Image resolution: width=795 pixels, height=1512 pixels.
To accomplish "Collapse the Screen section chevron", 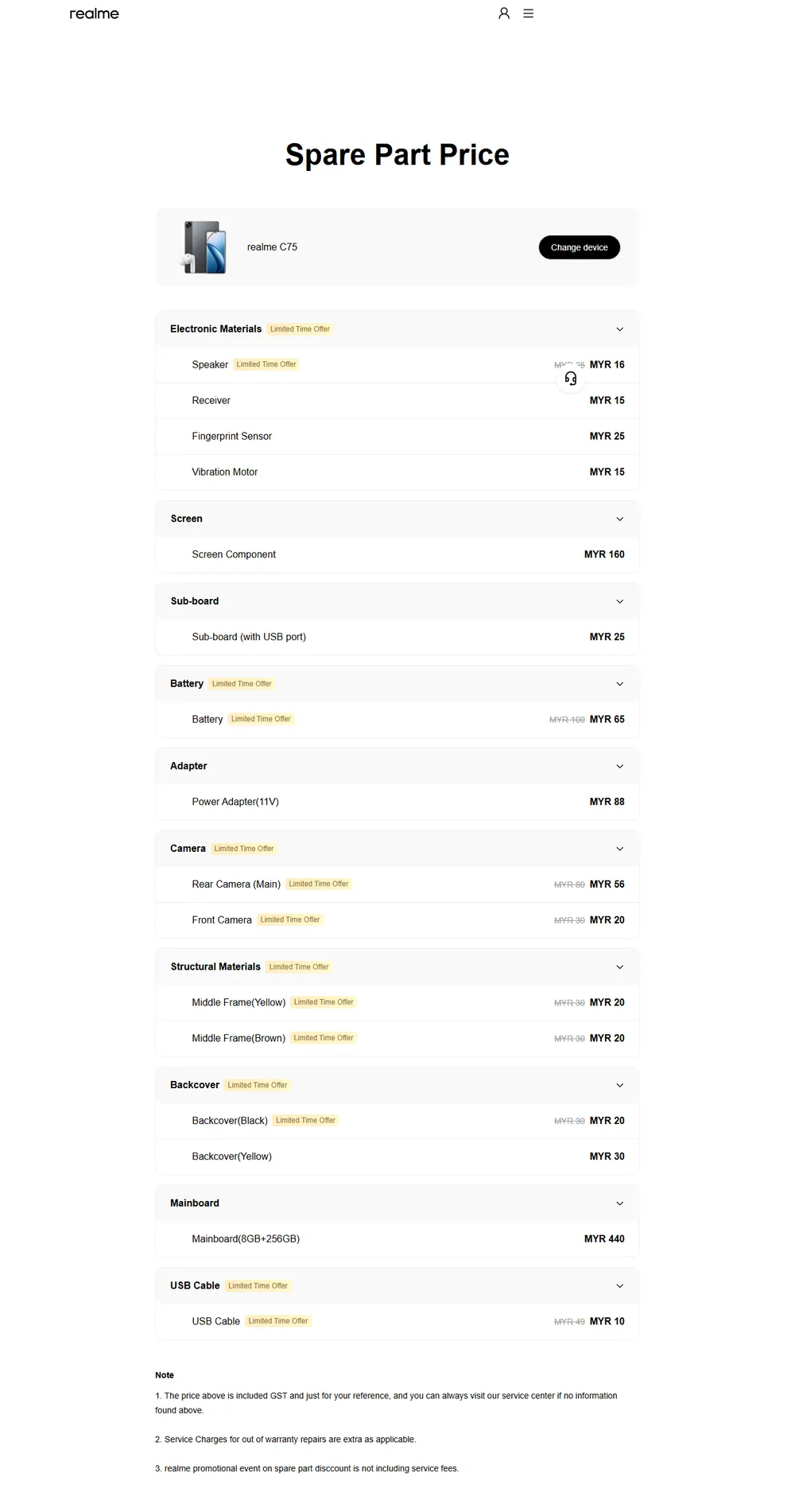I will click(620, 519).
